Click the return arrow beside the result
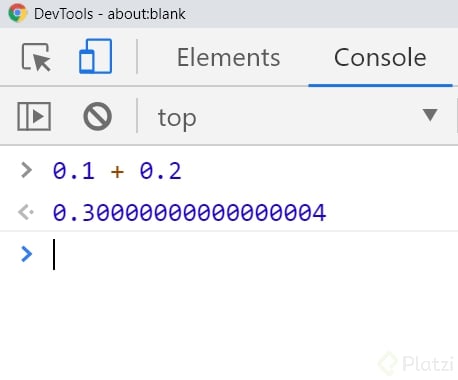Image resolution: width=458 pixels, height=380 pixels. [x=26, y=212]
